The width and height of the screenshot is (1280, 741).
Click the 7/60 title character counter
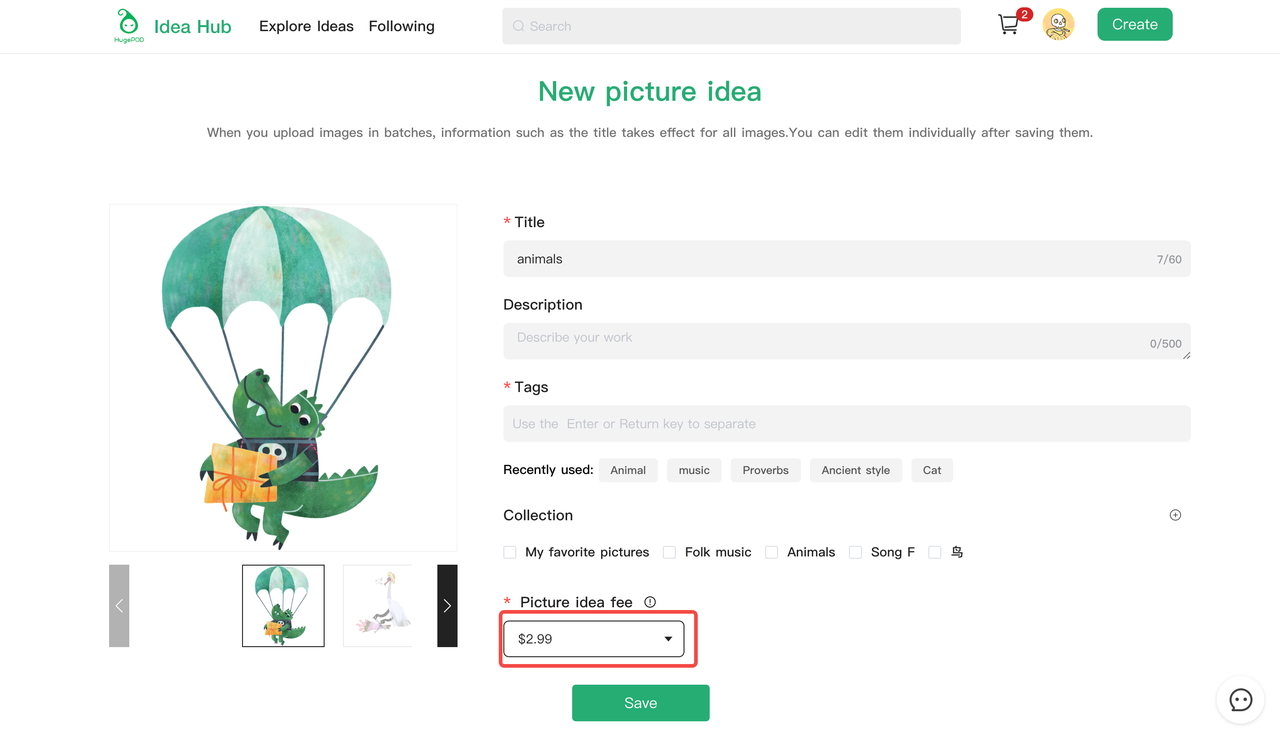tap(1169, 259)
